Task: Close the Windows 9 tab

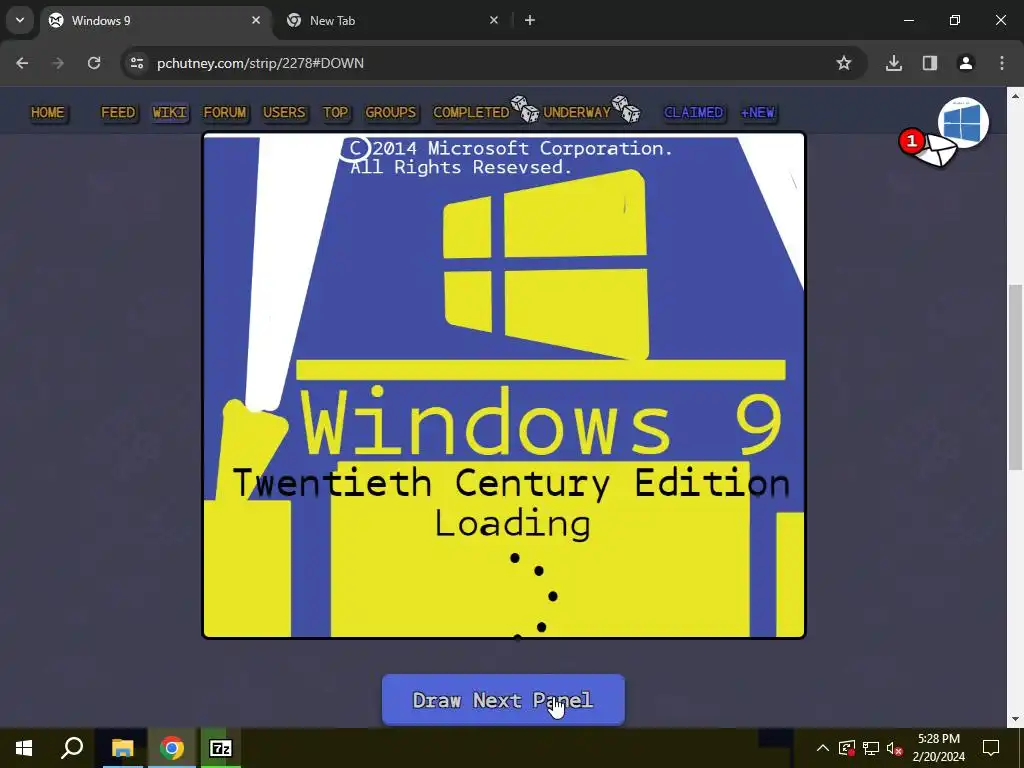Action: (x=256, y=20)
